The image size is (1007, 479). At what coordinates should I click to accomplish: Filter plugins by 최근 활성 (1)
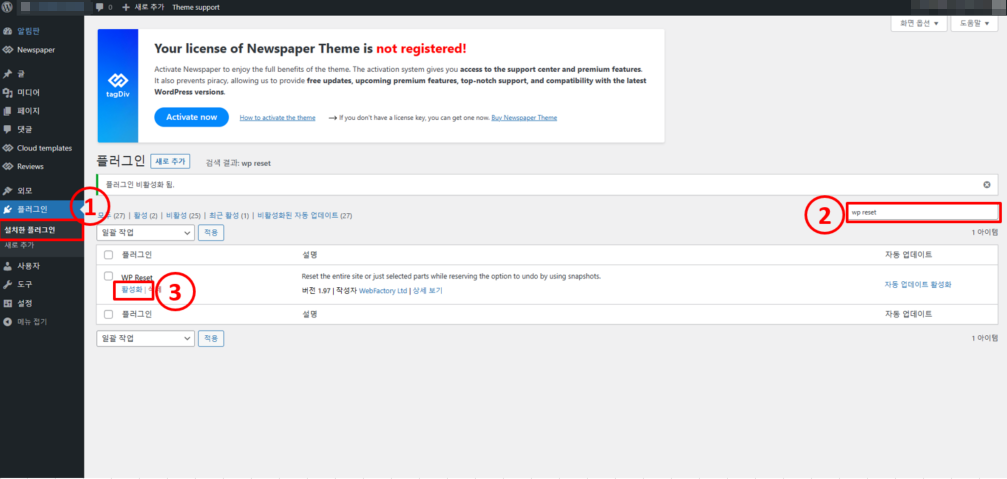pyautogui.click(x=229, y=216)
